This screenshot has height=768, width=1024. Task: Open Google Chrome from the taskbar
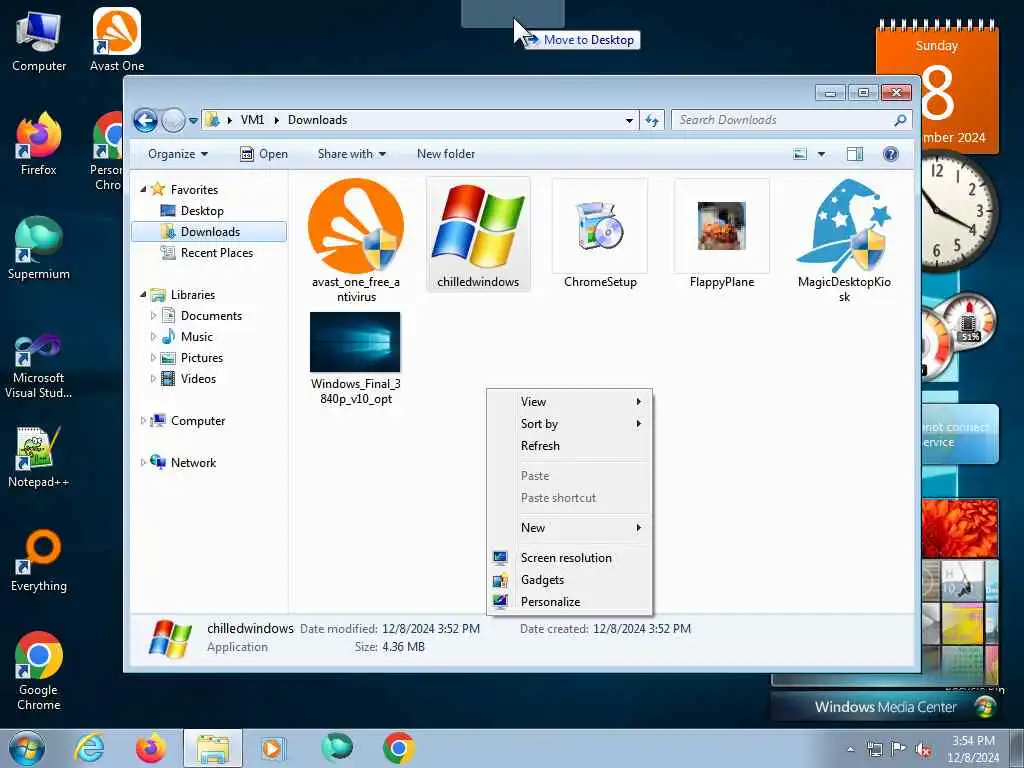pyautogui.click(x=398, y=748)
